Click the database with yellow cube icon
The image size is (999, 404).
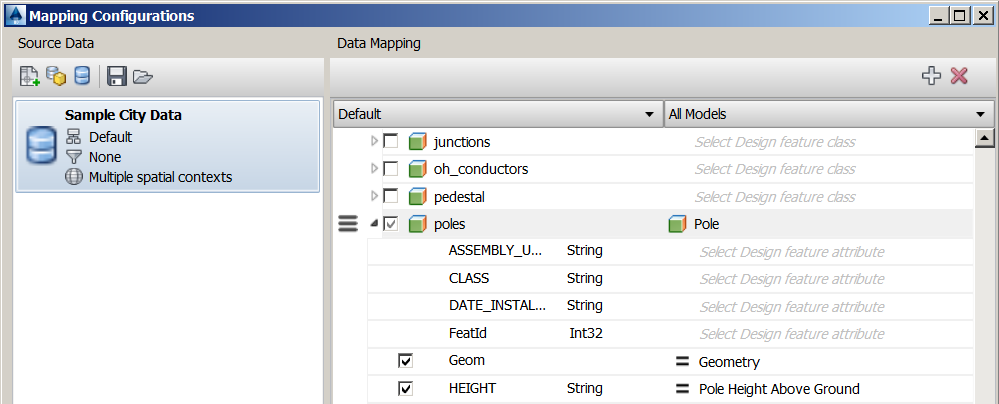56,76
